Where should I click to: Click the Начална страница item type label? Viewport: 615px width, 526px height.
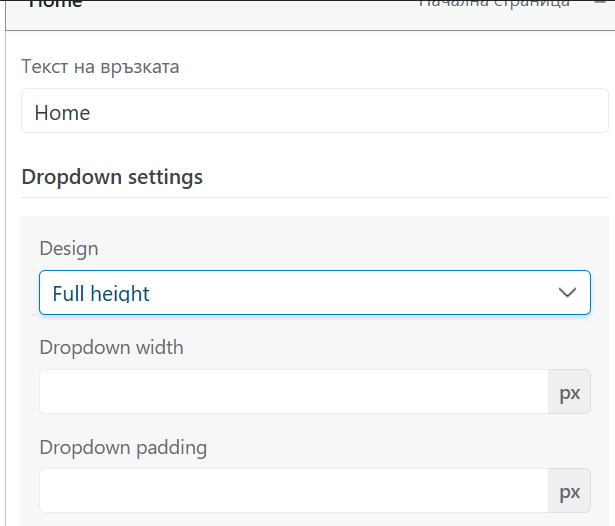coord(494,4)
